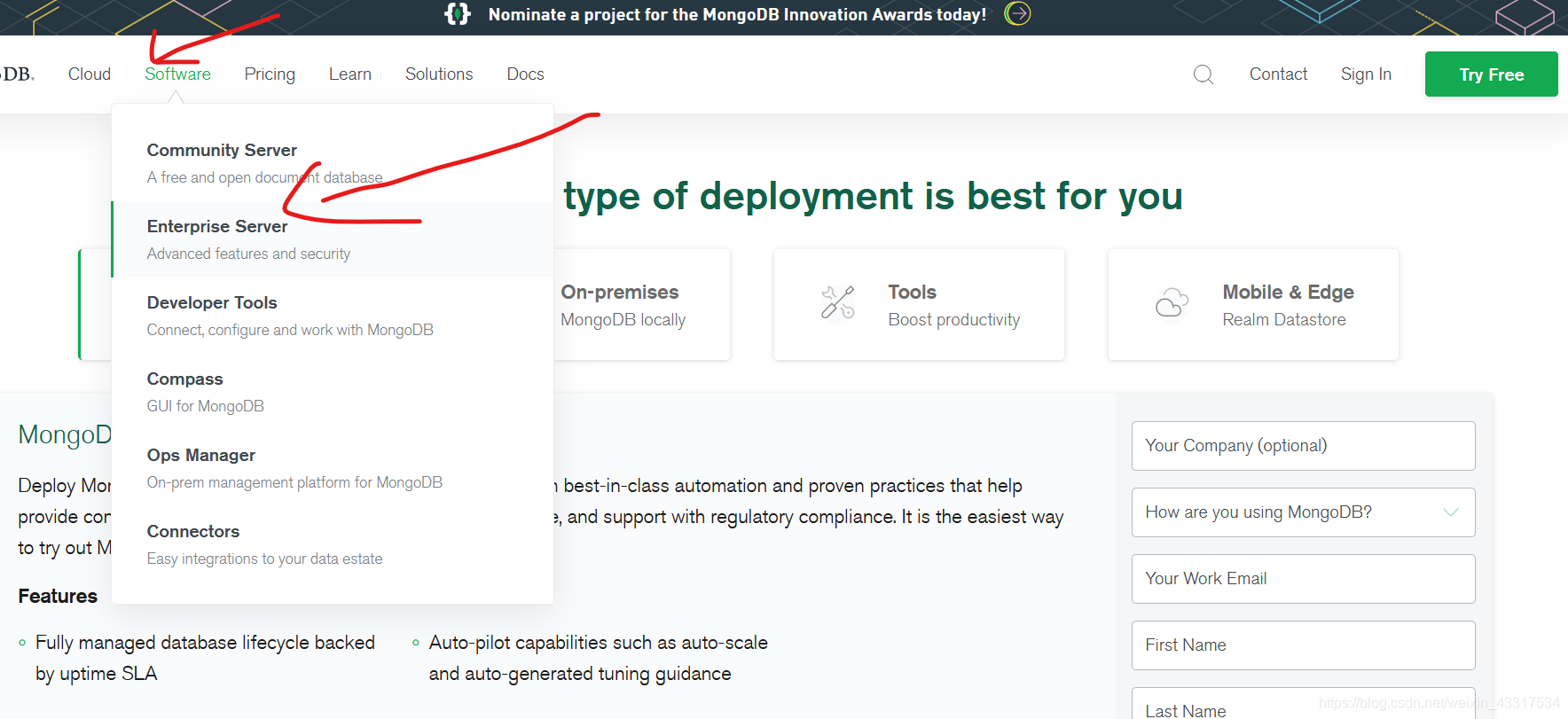Click 'type of deployment is best for you' heading

click(x=873, y=196)
